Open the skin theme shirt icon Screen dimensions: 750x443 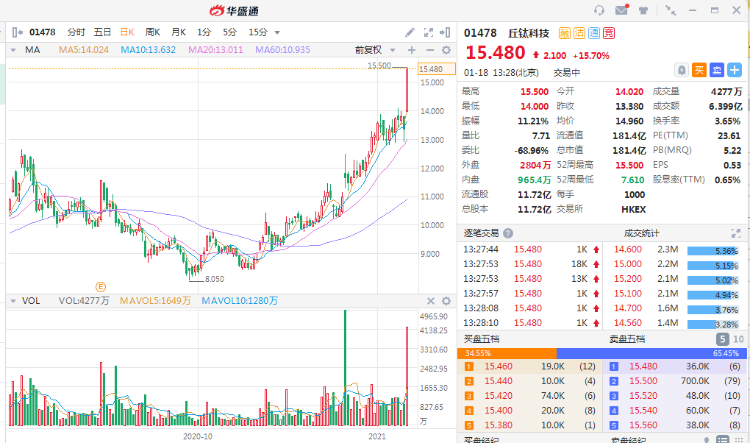[643, 10]
